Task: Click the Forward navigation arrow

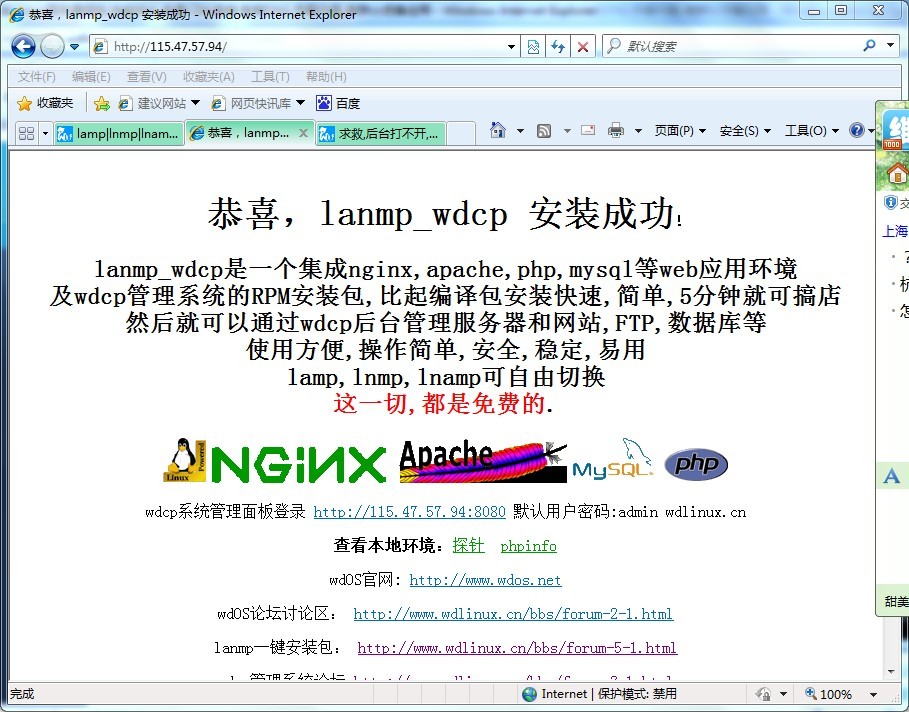Action: click(x=52, y=46)
